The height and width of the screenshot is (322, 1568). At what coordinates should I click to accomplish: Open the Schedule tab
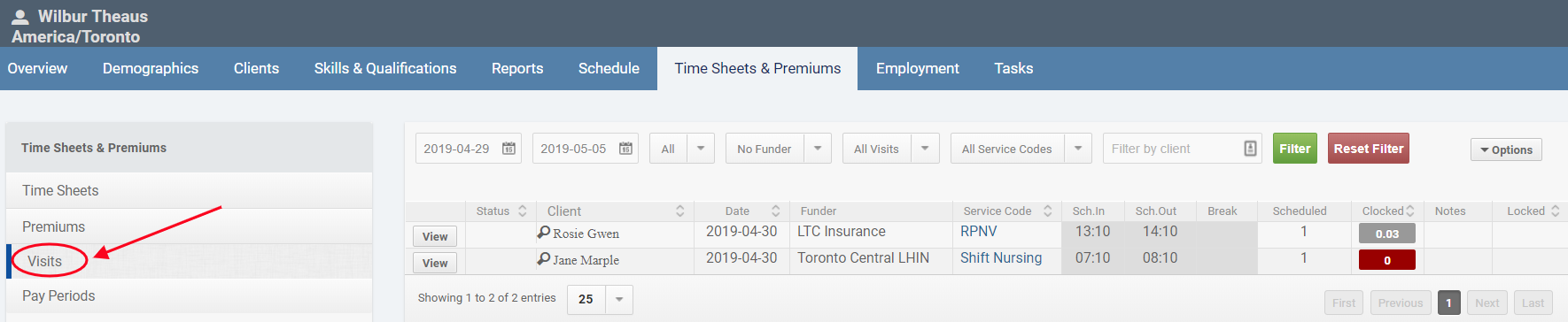click(609, 68)
